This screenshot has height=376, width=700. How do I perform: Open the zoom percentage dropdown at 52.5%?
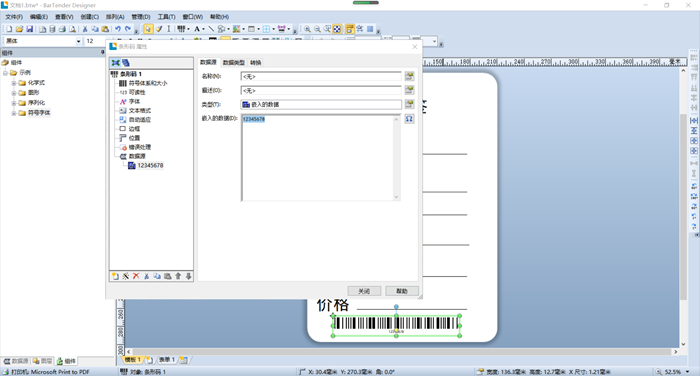[x=688, y=372]
